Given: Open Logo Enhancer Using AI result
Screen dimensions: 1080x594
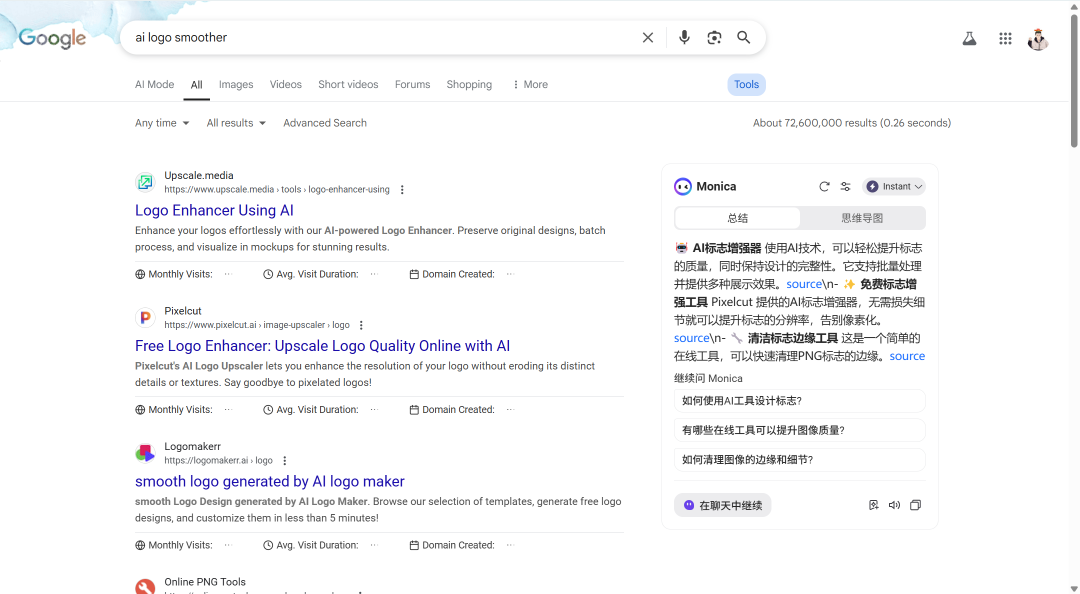Looking at the screenshot, I should tap(214, 210).
